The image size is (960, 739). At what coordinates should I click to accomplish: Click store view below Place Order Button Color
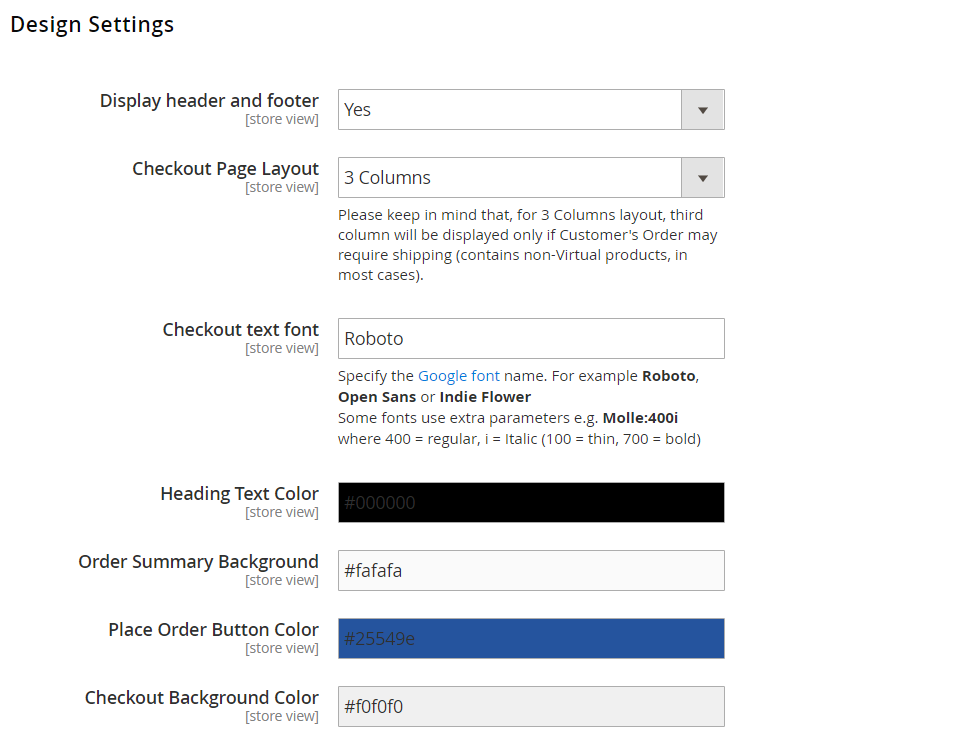pos(282,647)
